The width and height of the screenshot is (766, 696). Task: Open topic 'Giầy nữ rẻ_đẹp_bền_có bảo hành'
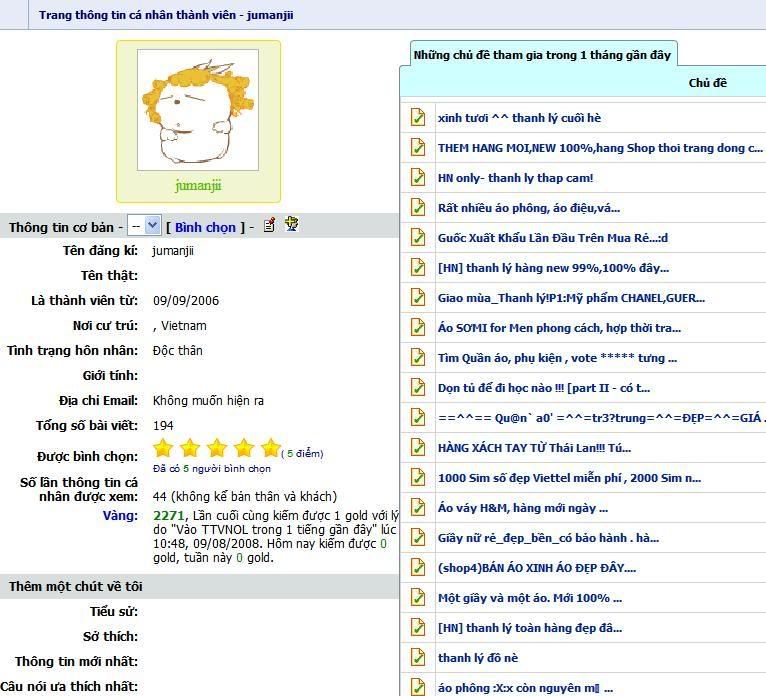[x=548, y=538]
